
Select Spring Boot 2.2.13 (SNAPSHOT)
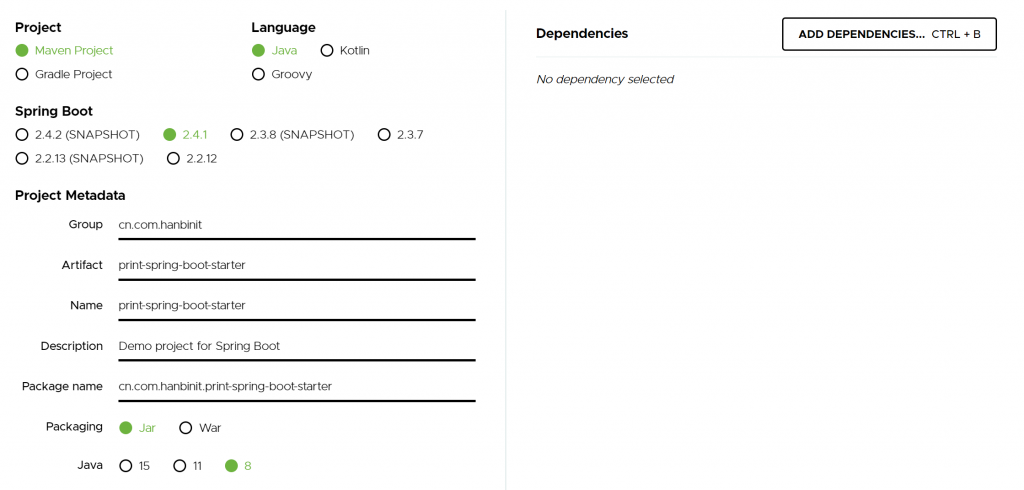click(79, 158)
